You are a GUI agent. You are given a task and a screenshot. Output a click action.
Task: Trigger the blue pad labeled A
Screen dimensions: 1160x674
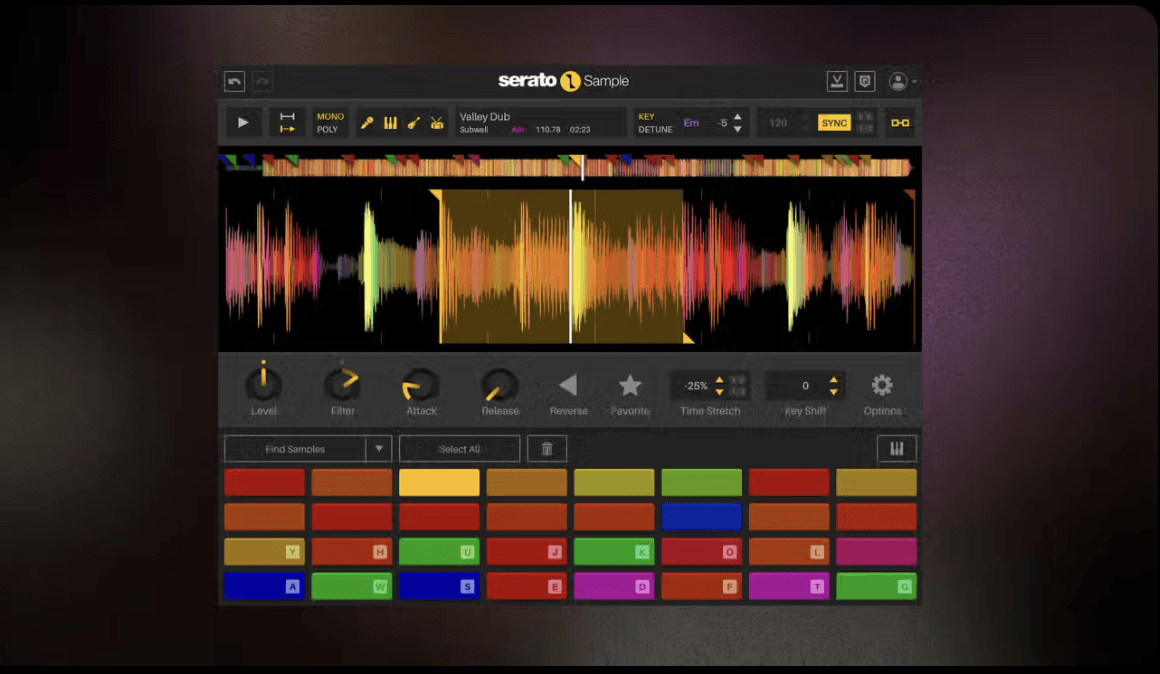pos(264,587)
